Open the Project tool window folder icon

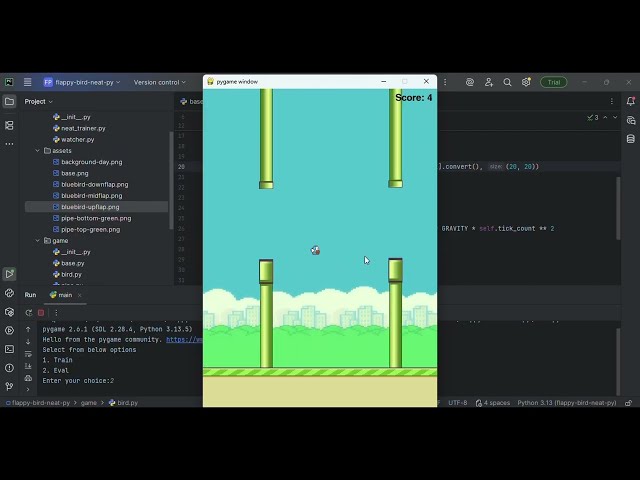coord(9,102)
